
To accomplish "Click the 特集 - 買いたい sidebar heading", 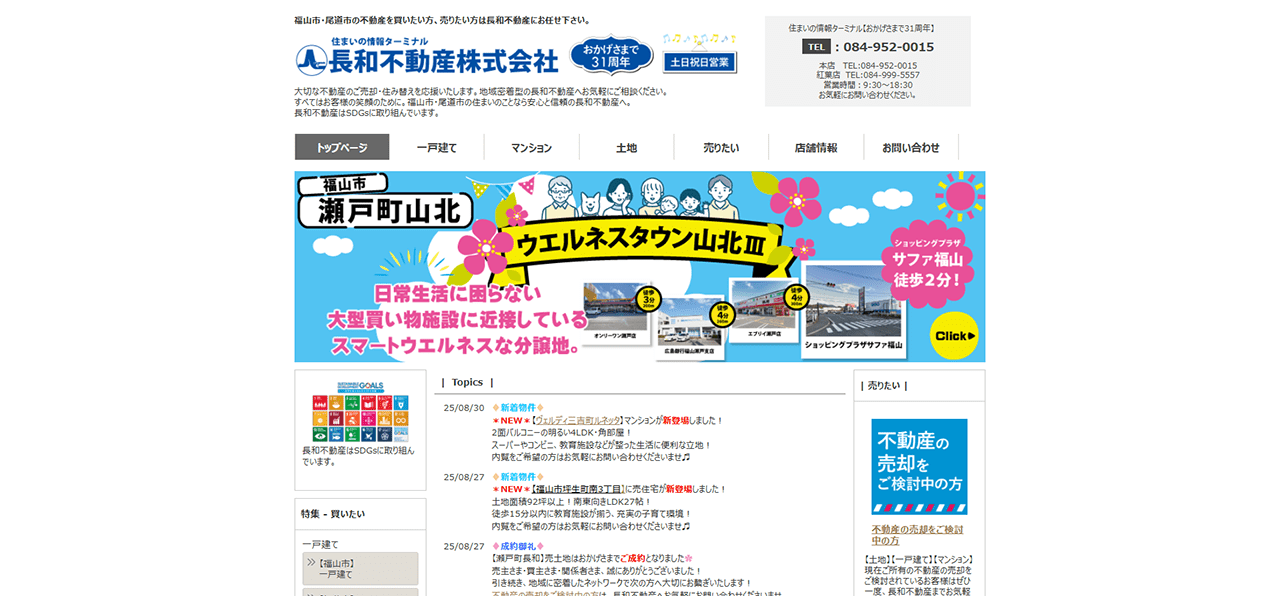I will pos(333,514).
